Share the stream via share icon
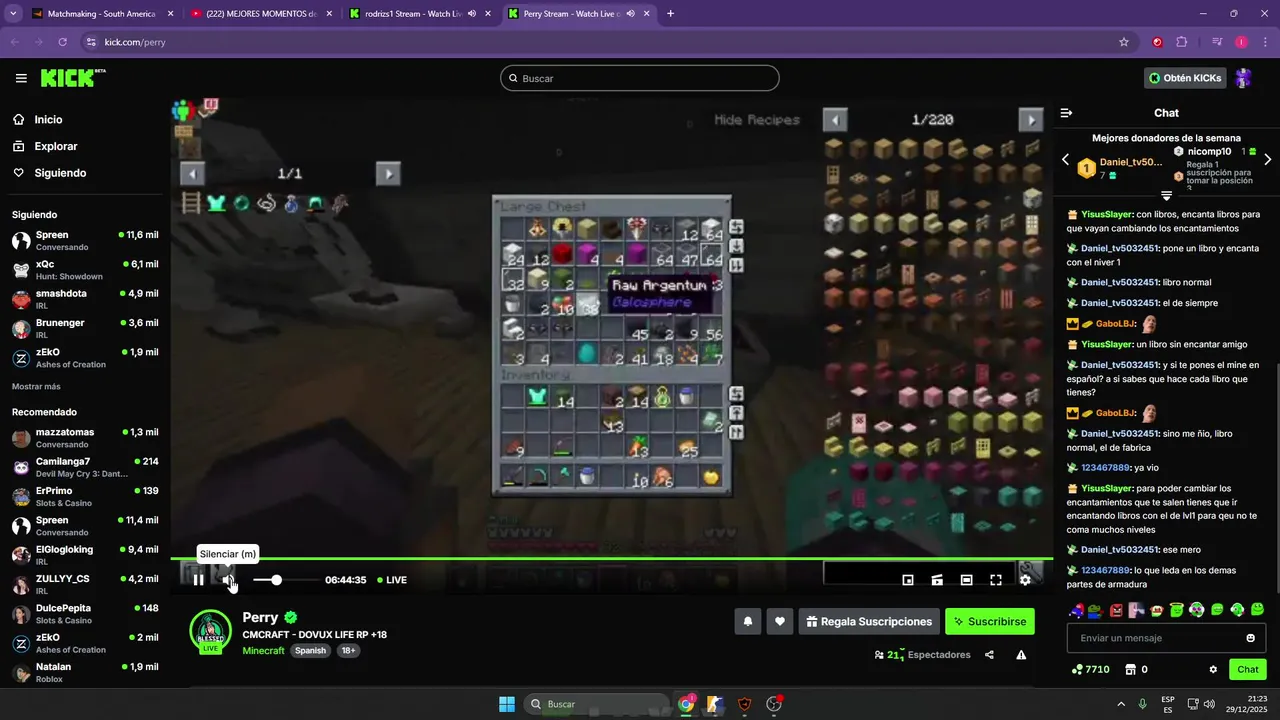The width and height of the screenshot is (1280, 720). point(989,655)
